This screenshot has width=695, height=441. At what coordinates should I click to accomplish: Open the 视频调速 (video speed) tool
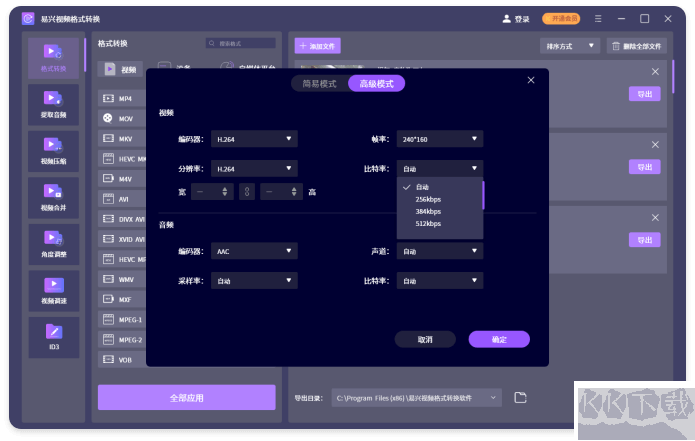[53, 287]
